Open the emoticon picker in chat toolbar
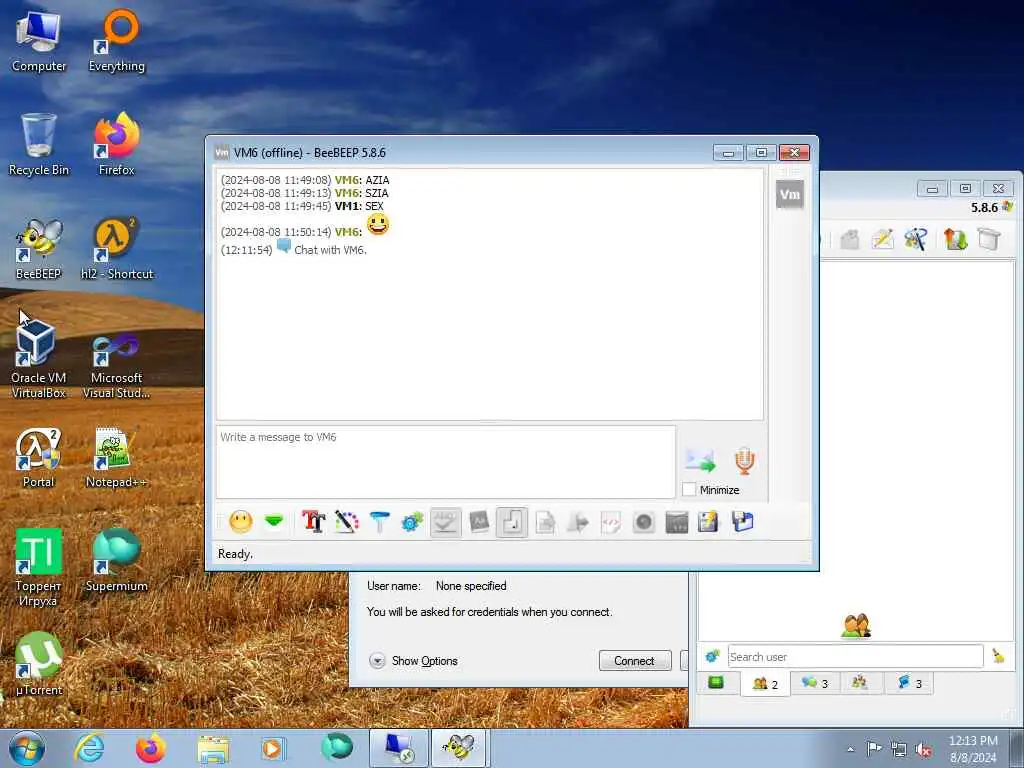The image size is (1024, 768). coord(240,522)
